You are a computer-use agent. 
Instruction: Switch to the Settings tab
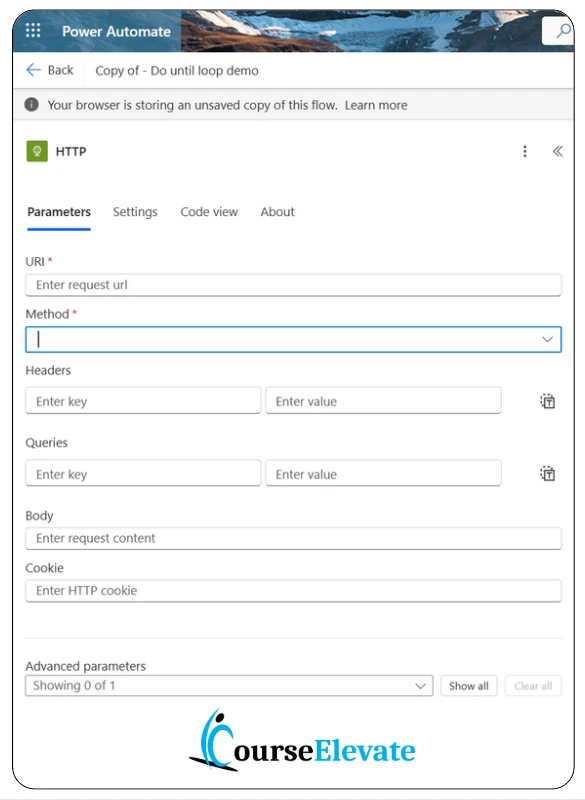pos(135,212)
